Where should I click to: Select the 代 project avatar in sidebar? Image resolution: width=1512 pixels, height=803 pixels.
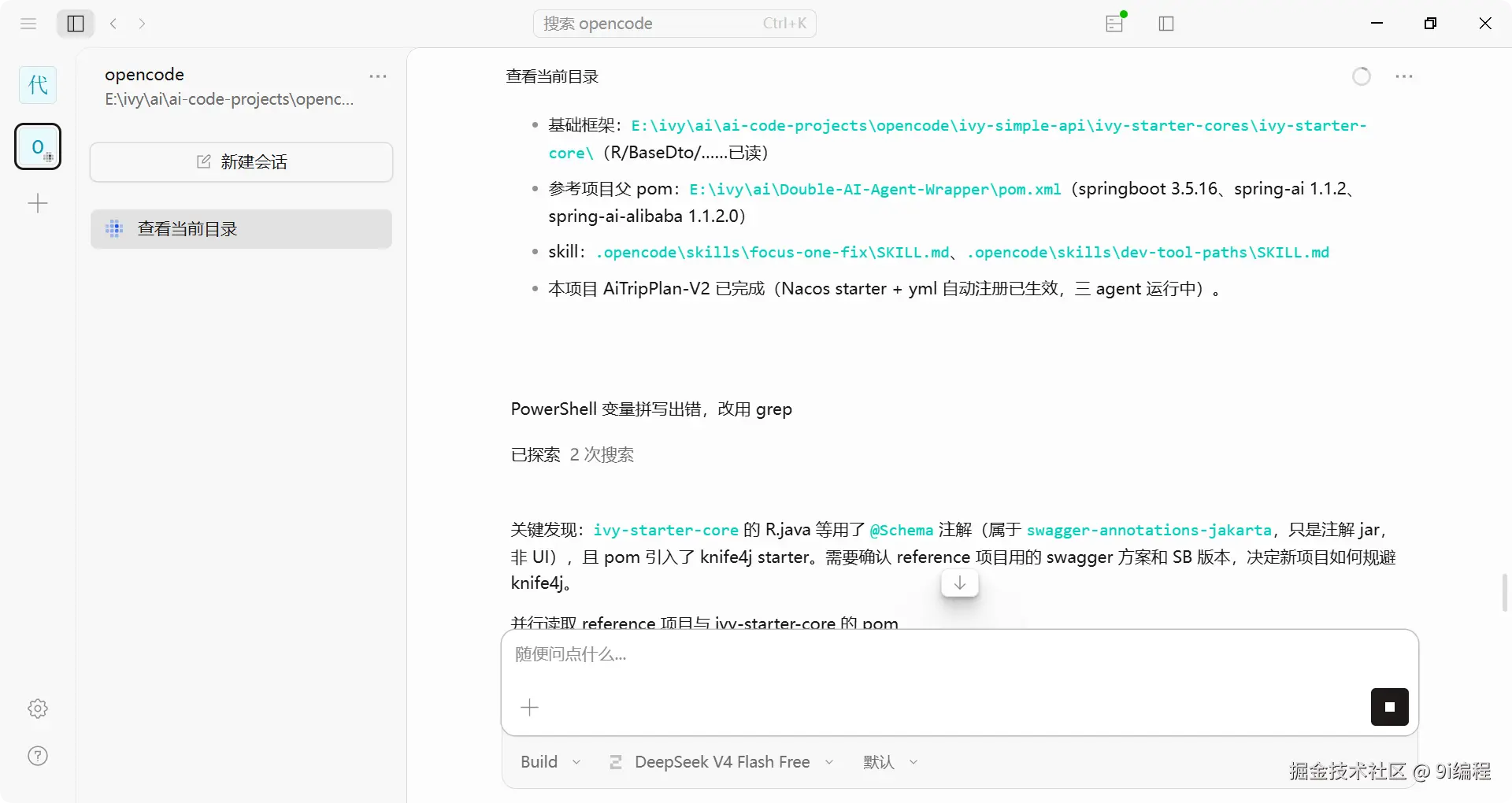(38, 85)
